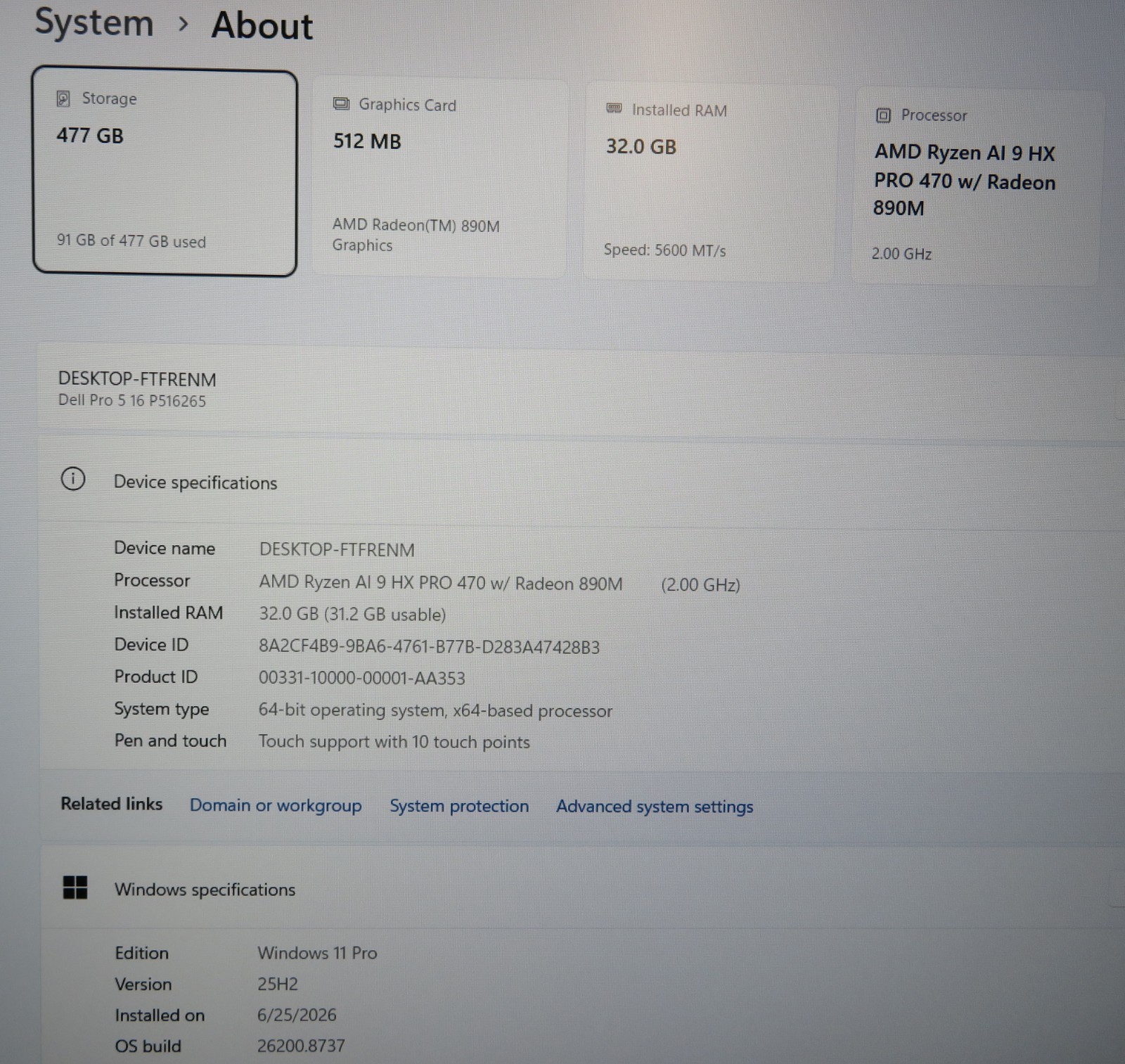Collapse the Windows specifications section
Image resolution: width=1125 pixels, height=1064 pixels.
click(582, 889)
